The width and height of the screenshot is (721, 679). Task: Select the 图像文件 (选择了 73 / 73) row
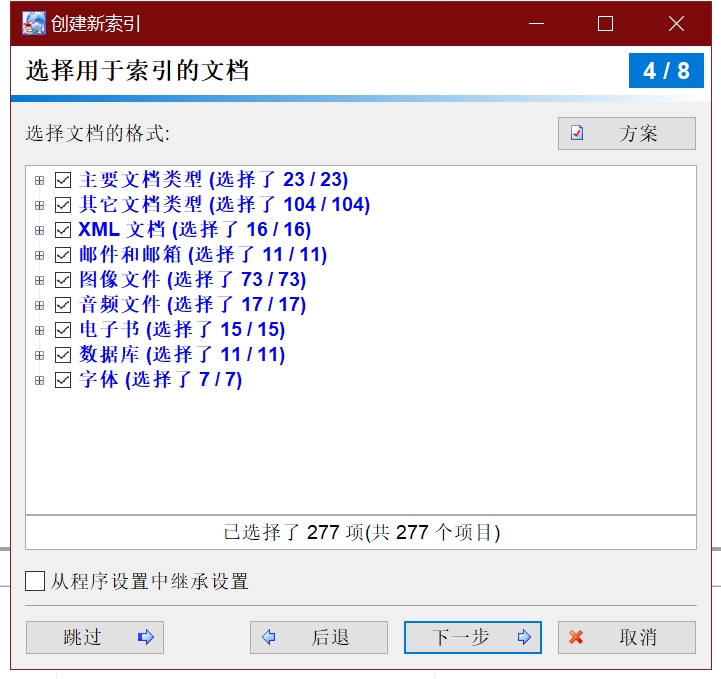(192, 280)
